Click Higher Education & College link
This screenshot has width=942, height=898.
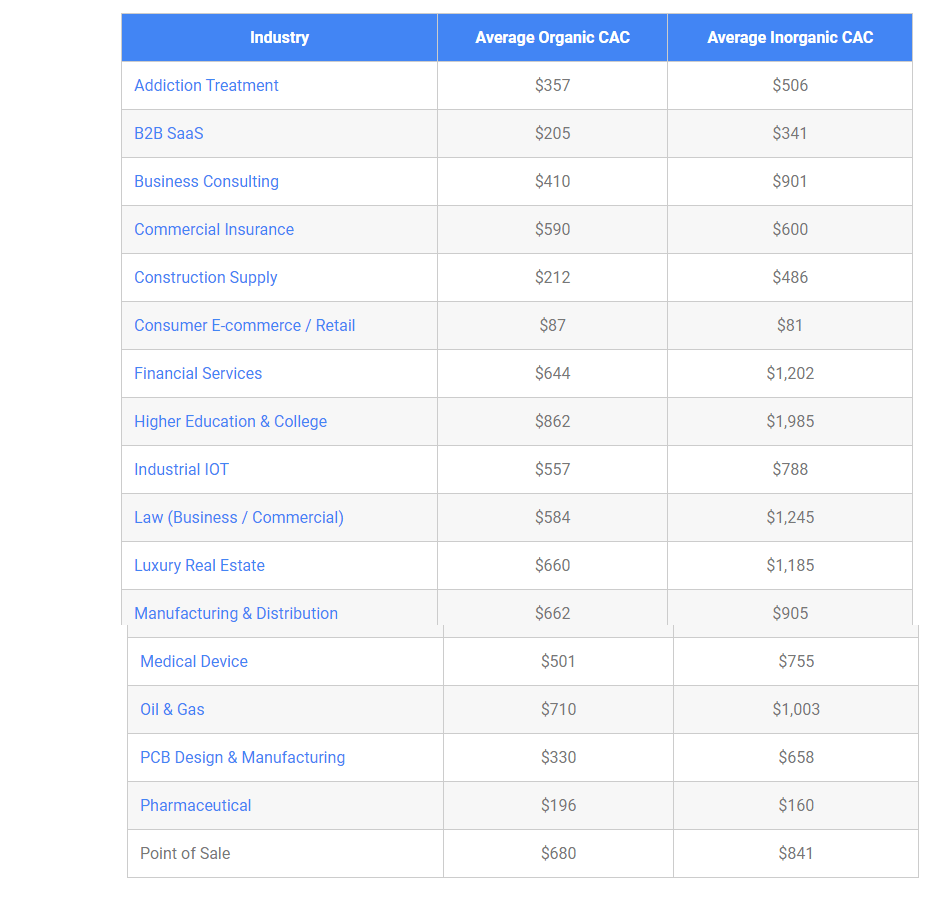230,422
